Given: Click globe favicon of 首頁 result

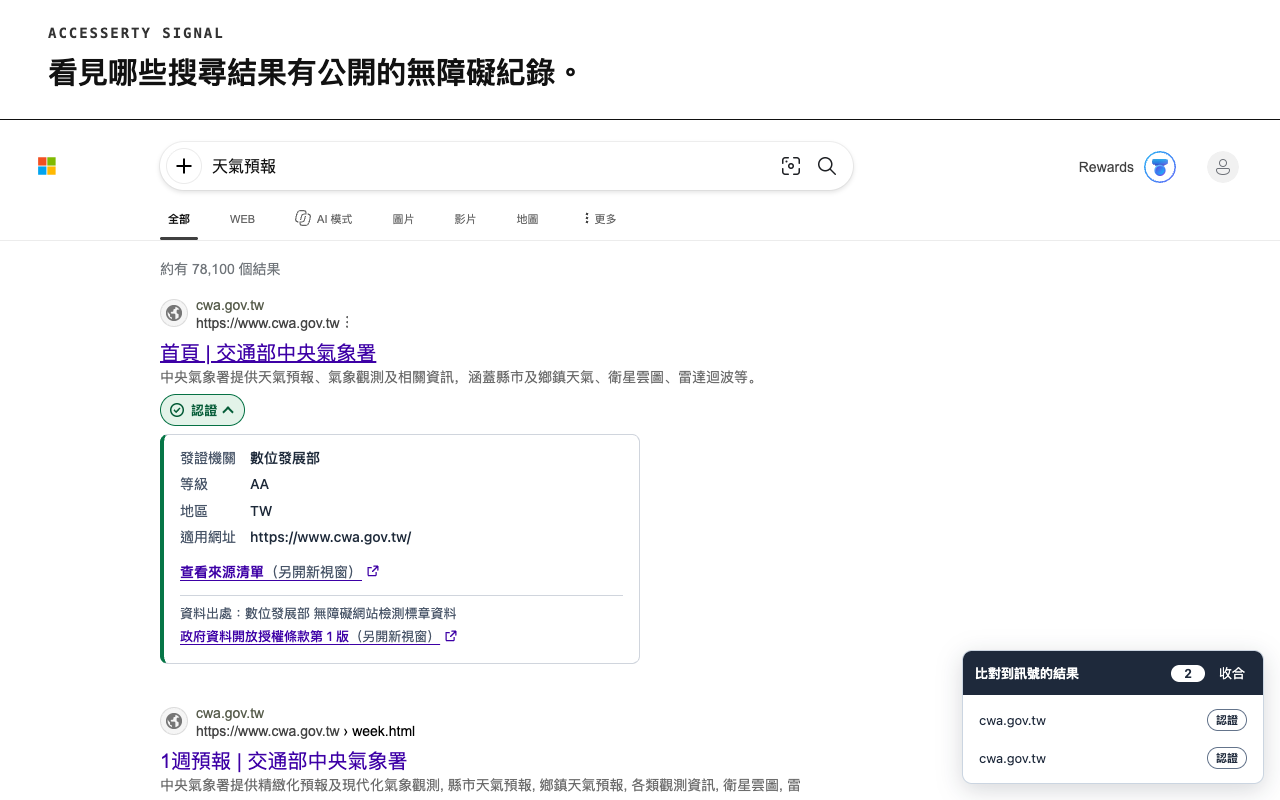Looking at the screenshot, I should (x=174, y=313).
